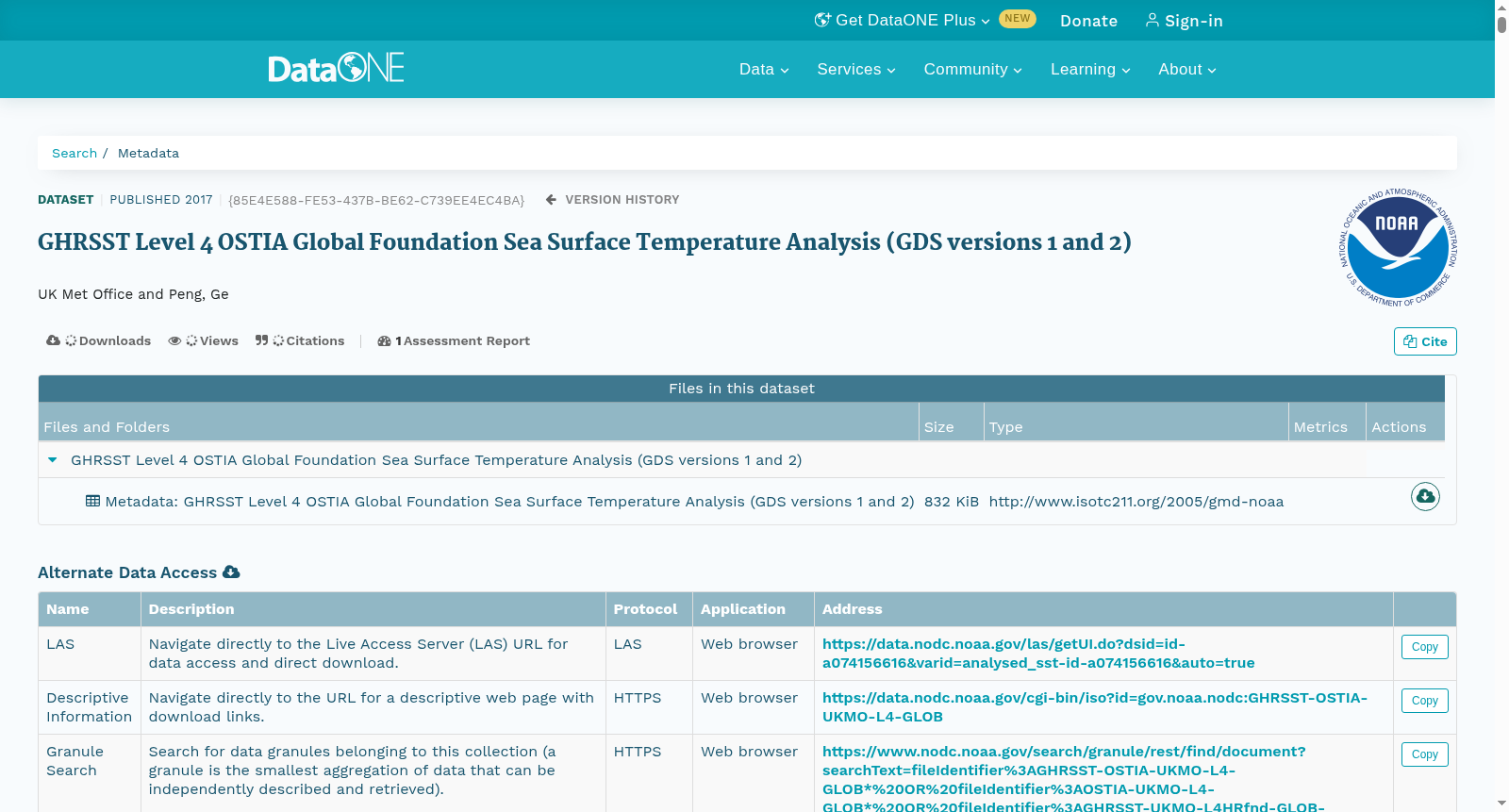The height and width of the screenshot is (812, 1509).
Task: Click the '832 KiB' size value
Action: [952, 502]
